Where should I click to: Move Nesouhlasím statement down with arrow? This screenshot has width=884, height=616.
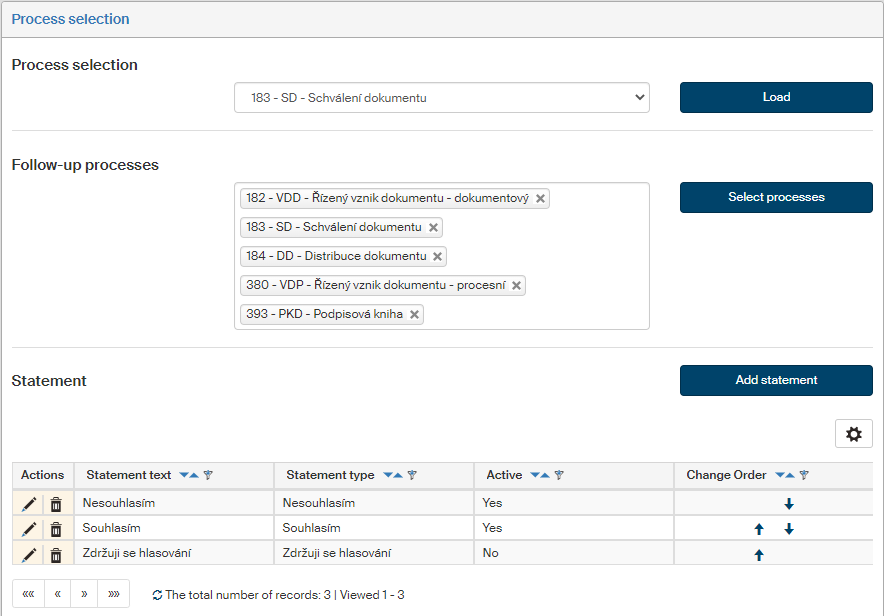tap(789, 504)
